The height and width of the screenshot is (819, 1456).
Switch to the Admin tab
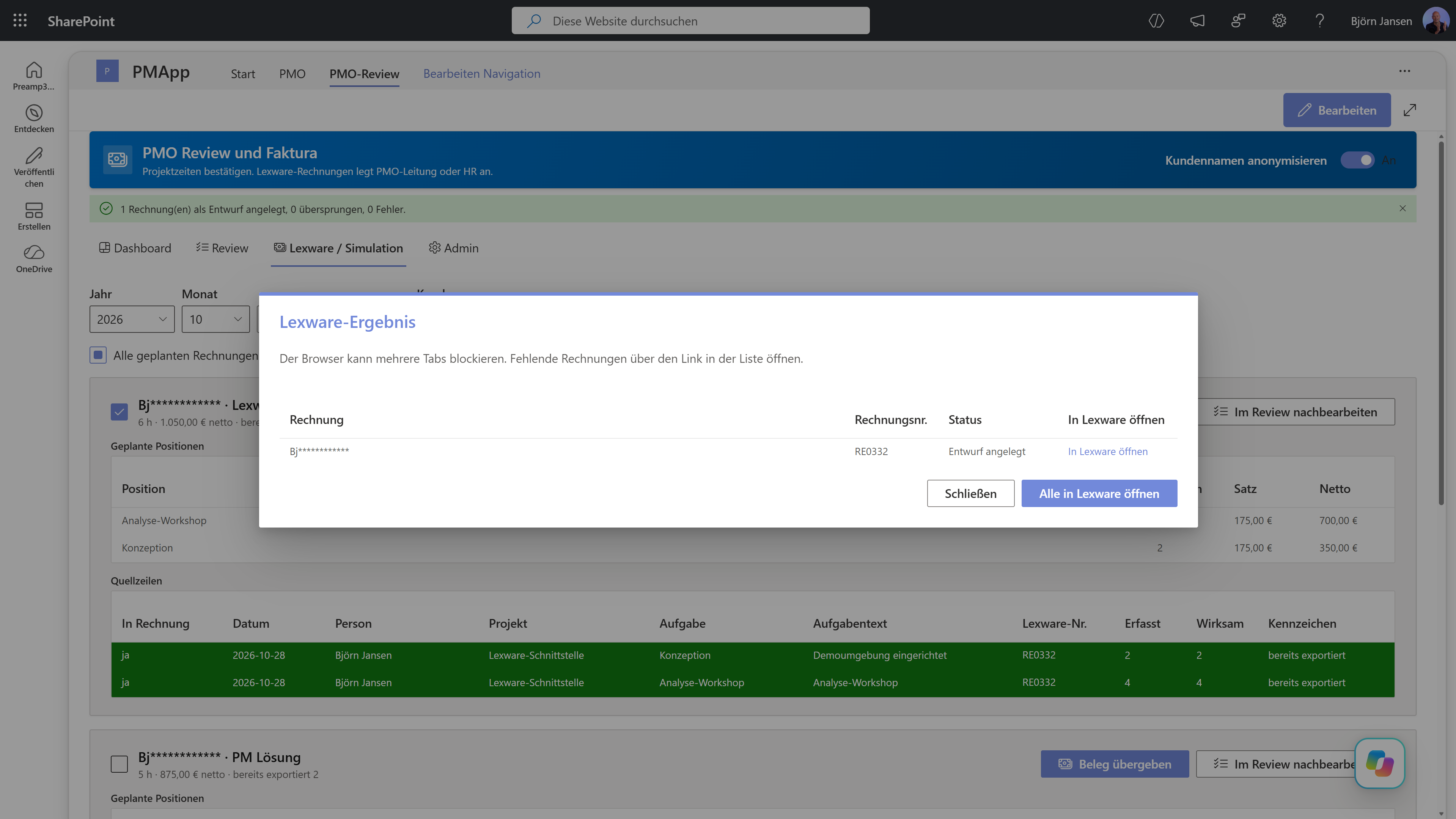tap(453, 248)
